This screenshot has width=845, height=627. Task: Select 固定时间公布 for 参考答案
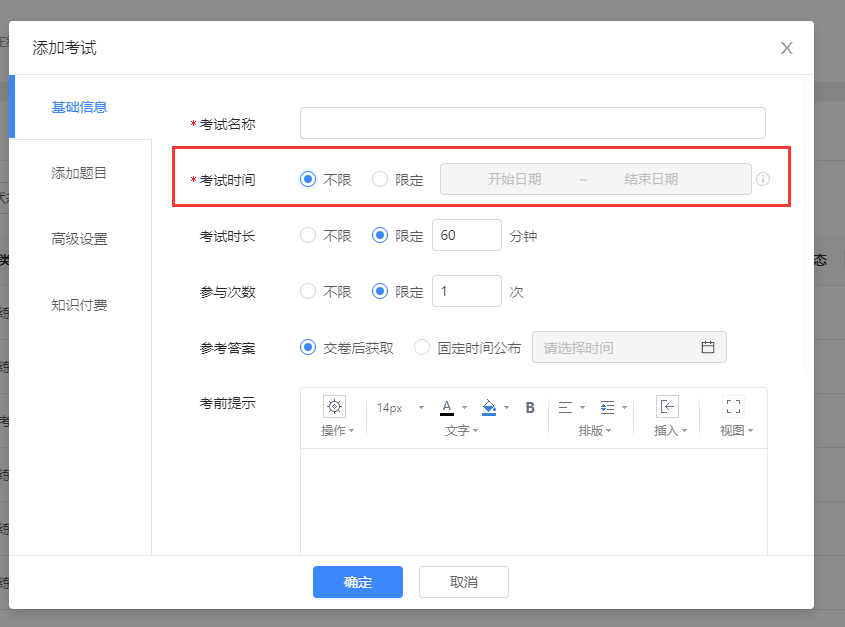click(x=423, y=347)
